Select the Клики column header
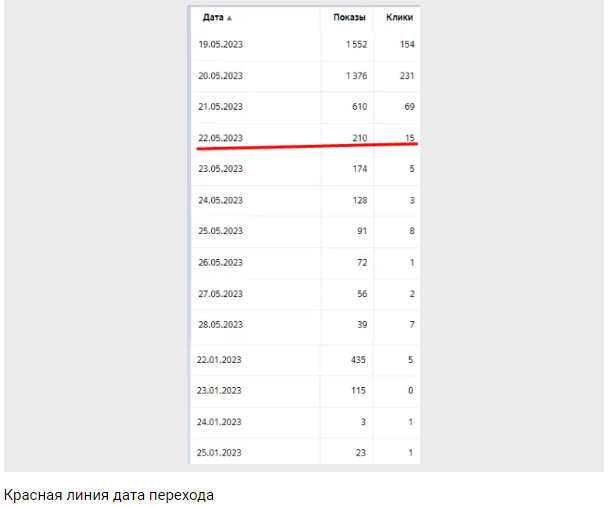This screenshot has height=507, width=608. coord(399,17)
